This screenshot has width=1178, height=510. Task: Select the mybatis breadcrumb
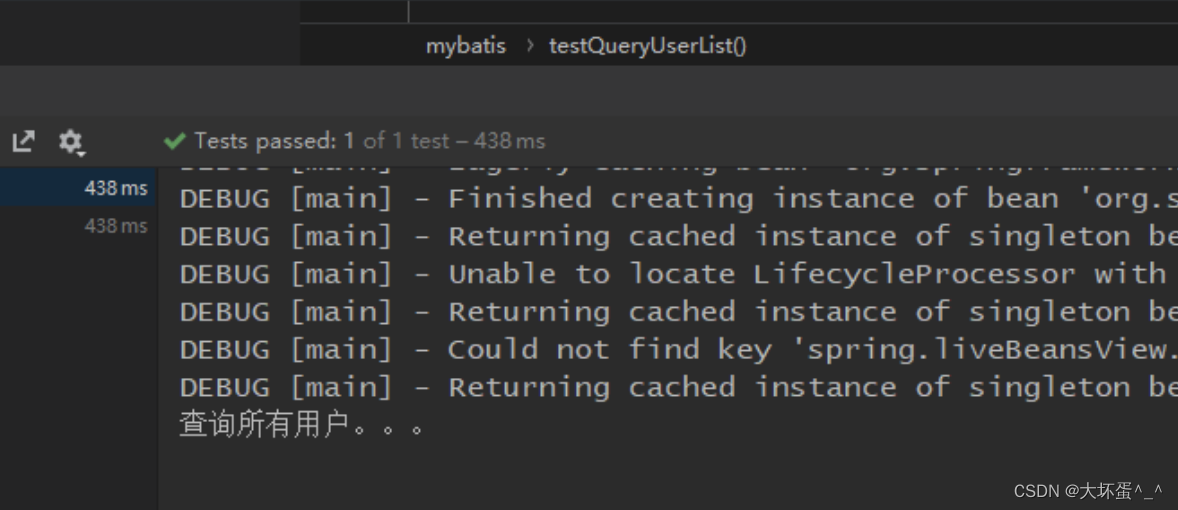coord(466,46)
